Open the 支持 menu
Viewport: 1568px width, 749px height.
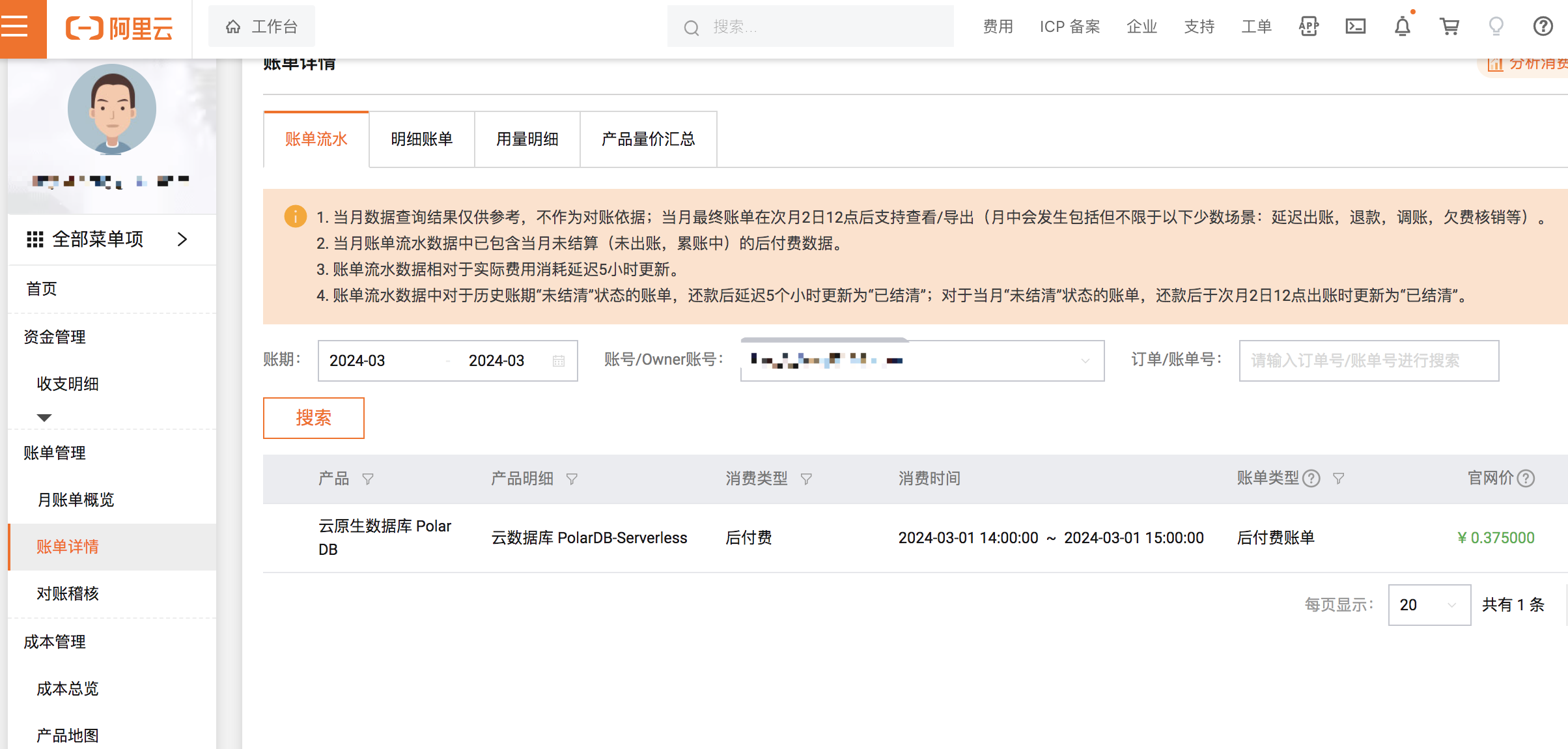point(1199,27)
